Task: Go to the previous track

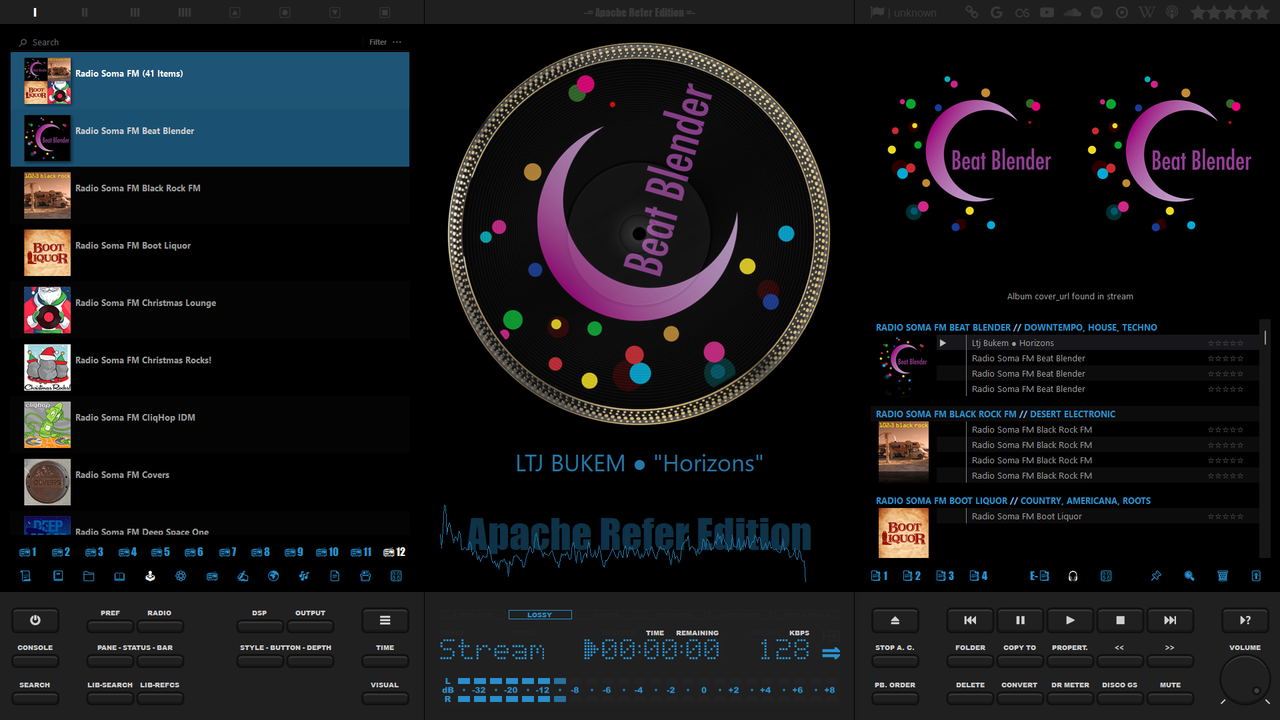Action: [x=970, y=620]
